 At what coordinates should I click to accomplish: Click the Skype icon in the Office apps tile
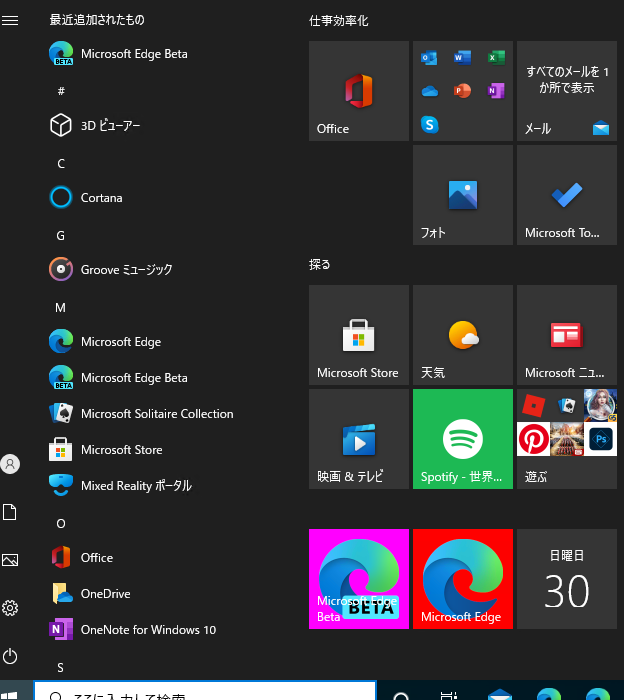coord(429,125)
